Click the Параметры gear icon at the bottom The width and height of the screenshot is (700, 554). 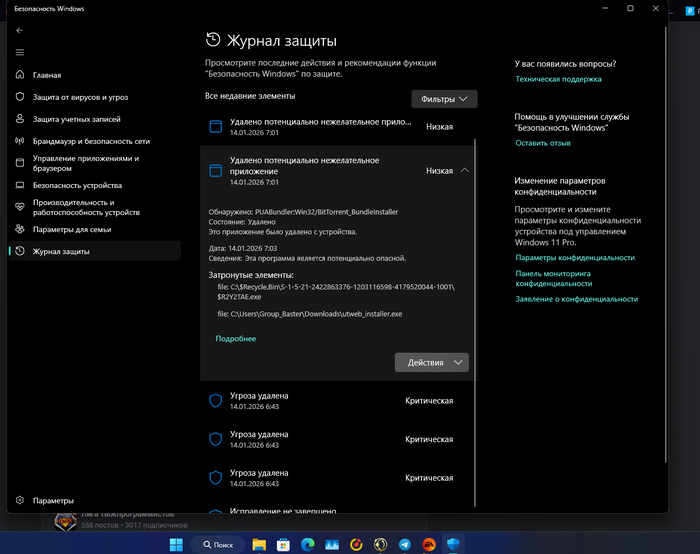coord(20,500)
